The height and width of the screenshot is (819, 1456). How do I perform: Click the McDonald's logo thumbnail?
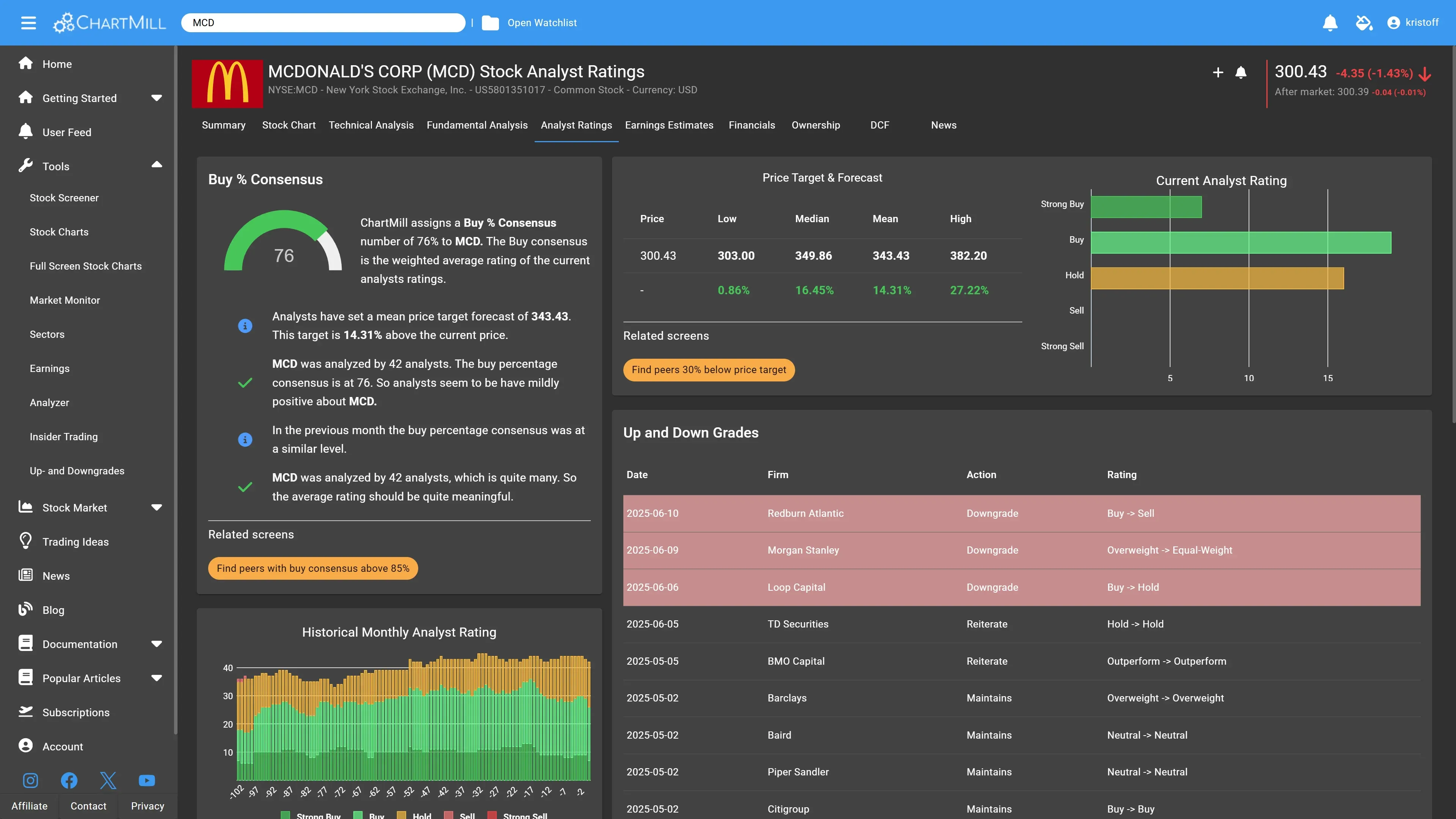(227, 84)
